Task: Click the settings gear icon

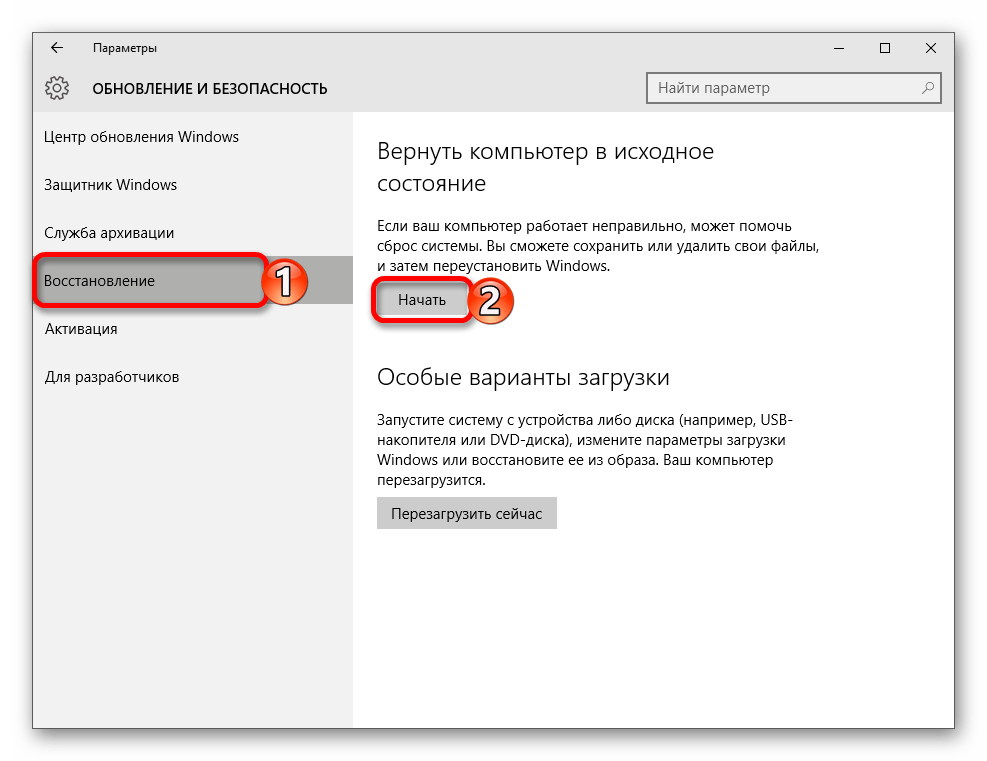Action: (57, 88)
